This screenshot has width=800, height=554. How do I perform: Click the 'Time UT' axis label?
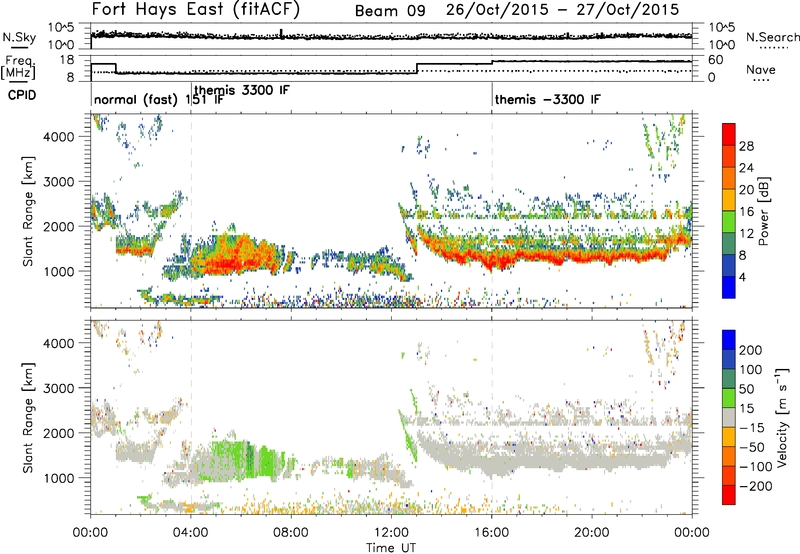pos(391,547)
